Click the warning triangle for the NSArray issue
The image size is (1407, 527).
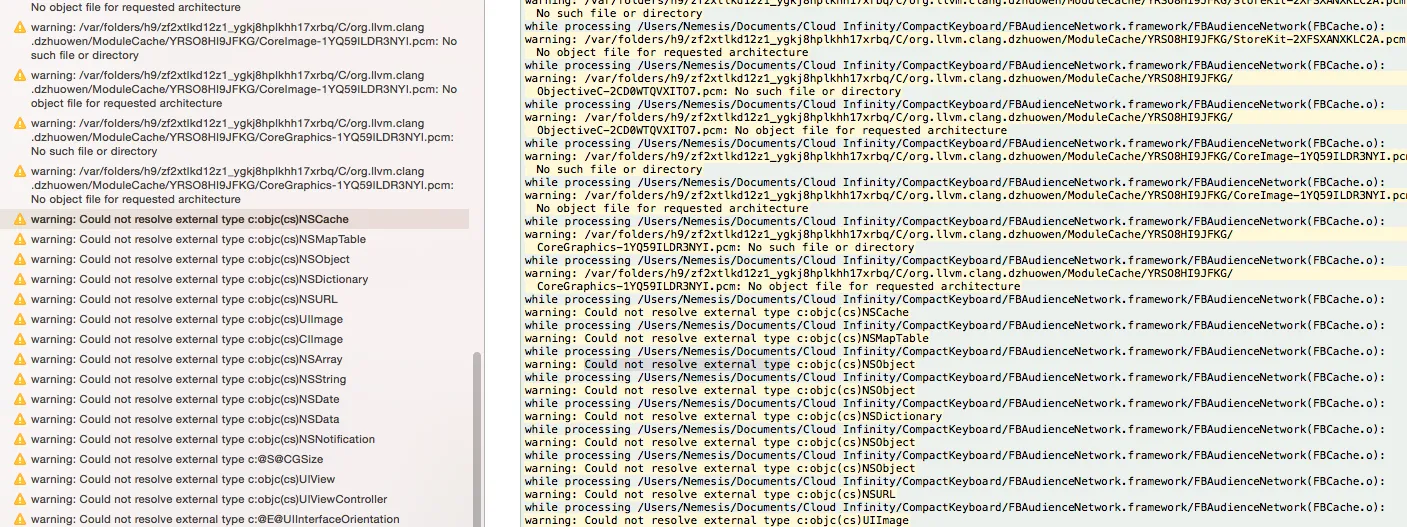[x=20, y=359]
